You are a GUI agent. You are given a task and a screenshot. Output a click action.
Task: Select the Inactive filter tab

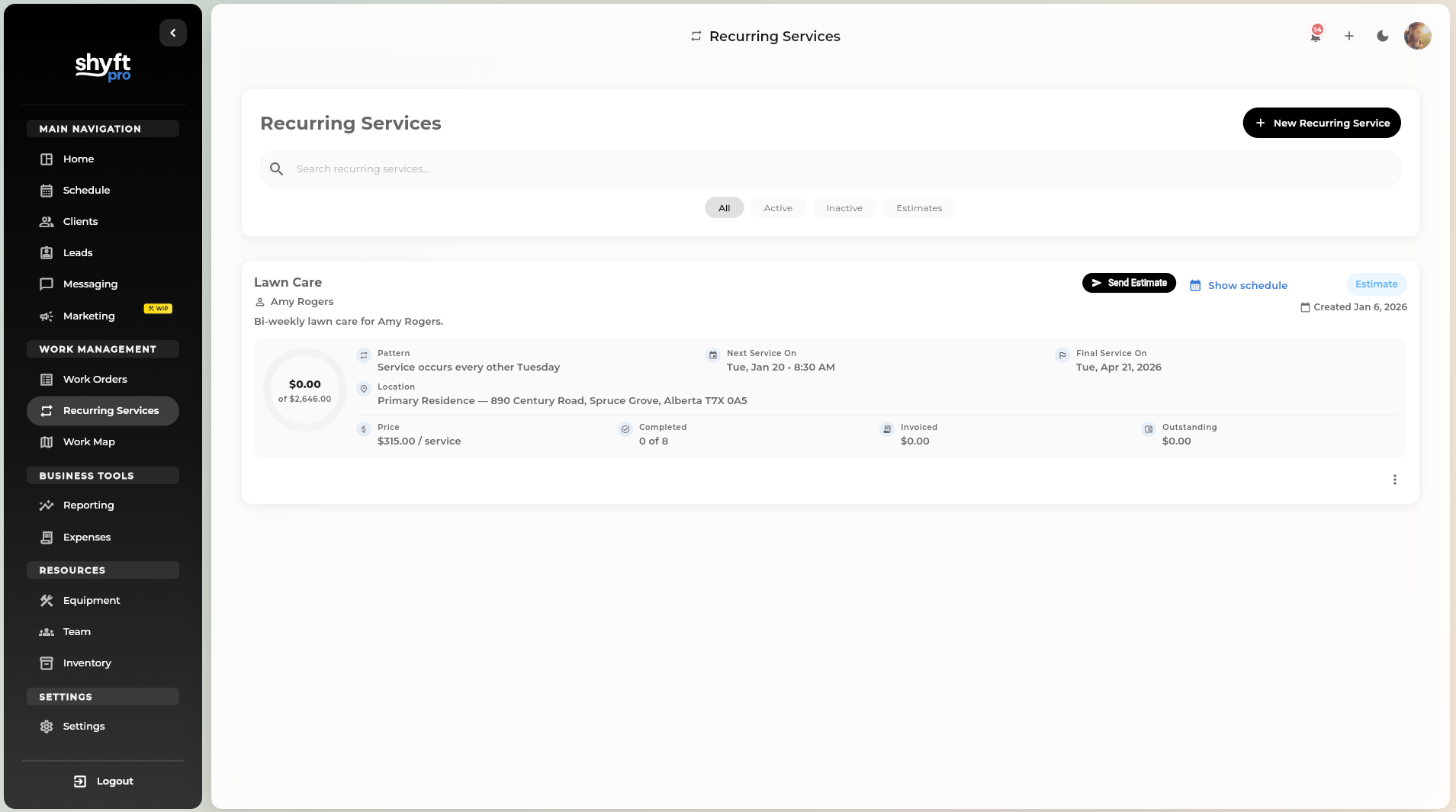coord(844,208)
